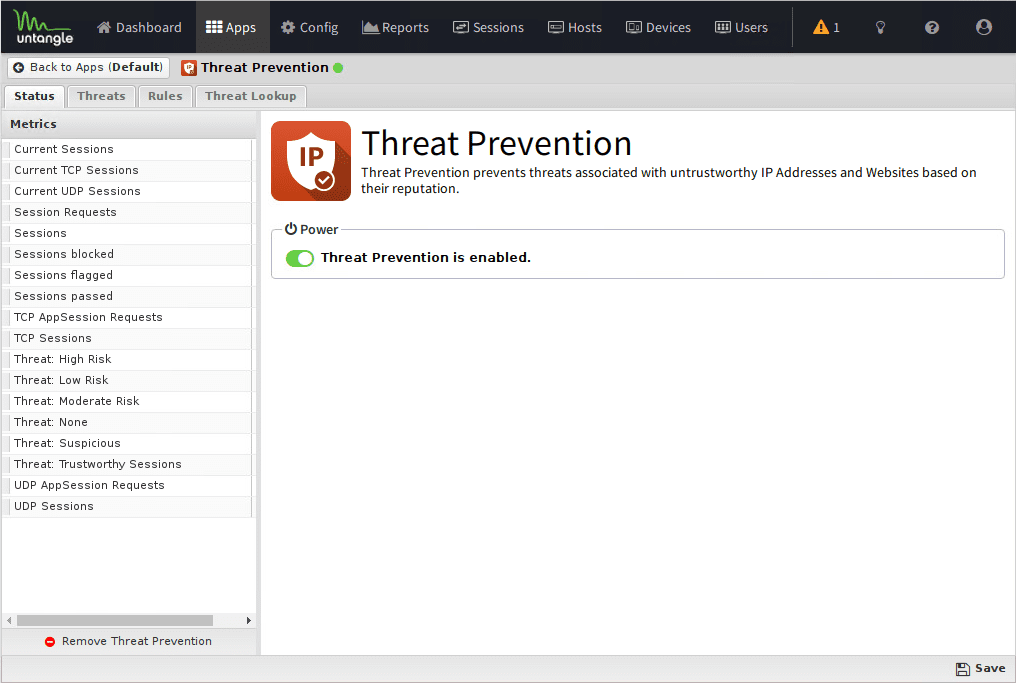The height and width of the screenshot is (683, 1016).
Task: Click Remove Threat Prevention button
Action: [x=128, y=642]
